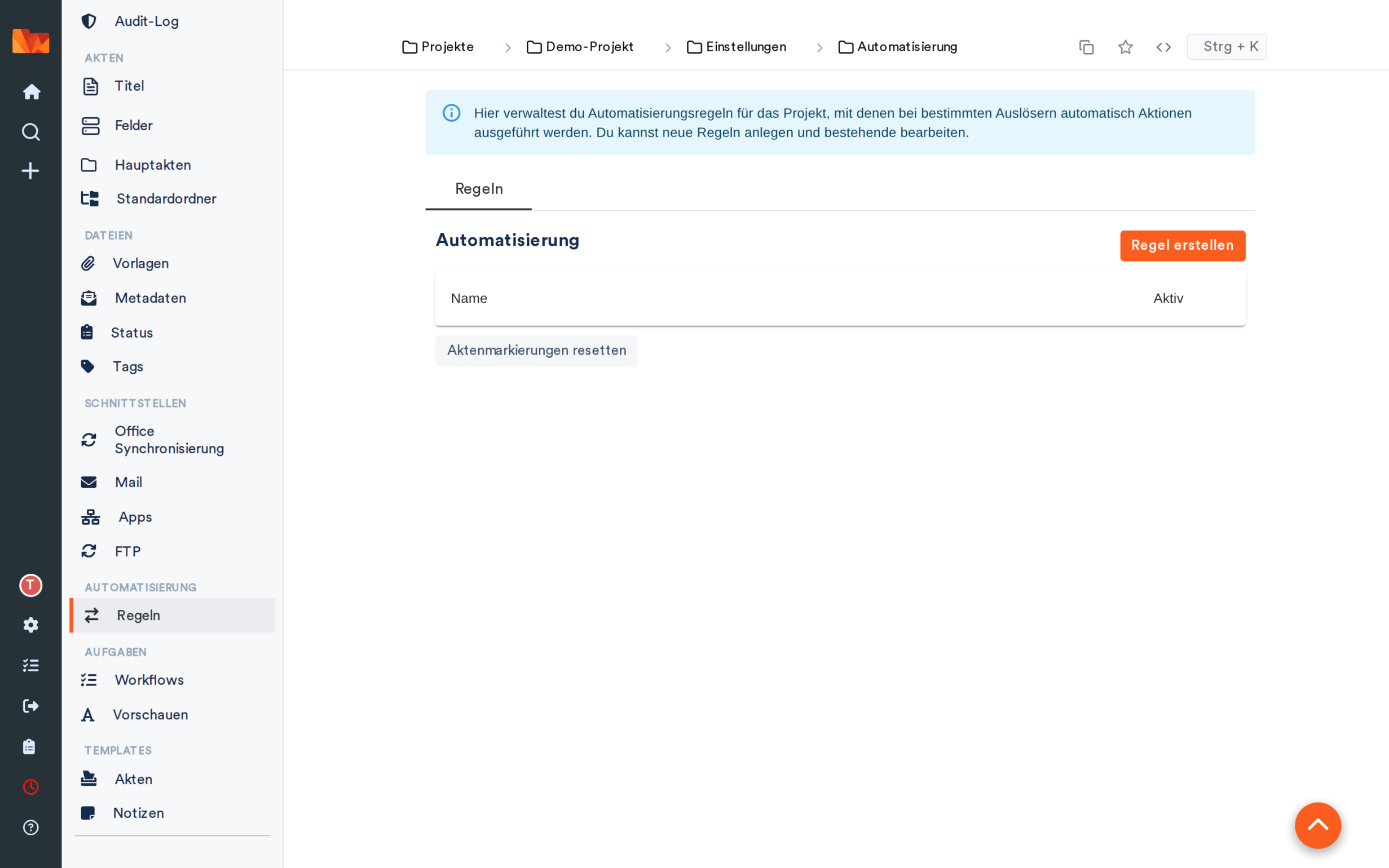The width and height of the screenshot is (1389, 868).
Task: Open Notizen templates in sidebar
Action: coord(172,814)
